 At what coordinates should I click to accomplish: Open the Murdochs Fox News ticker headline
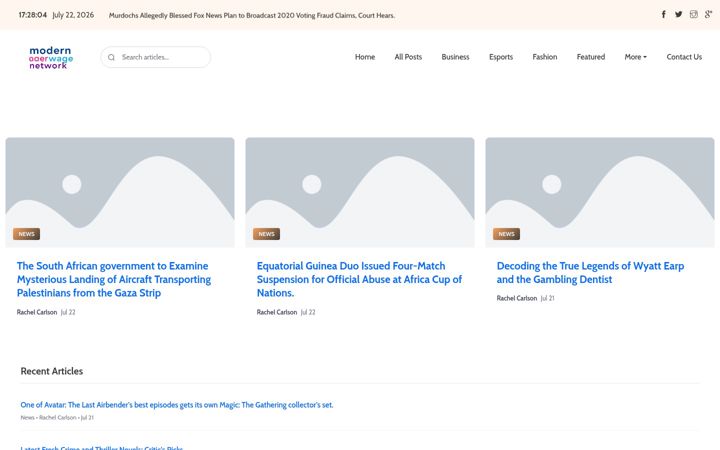(x=252, y=15)
